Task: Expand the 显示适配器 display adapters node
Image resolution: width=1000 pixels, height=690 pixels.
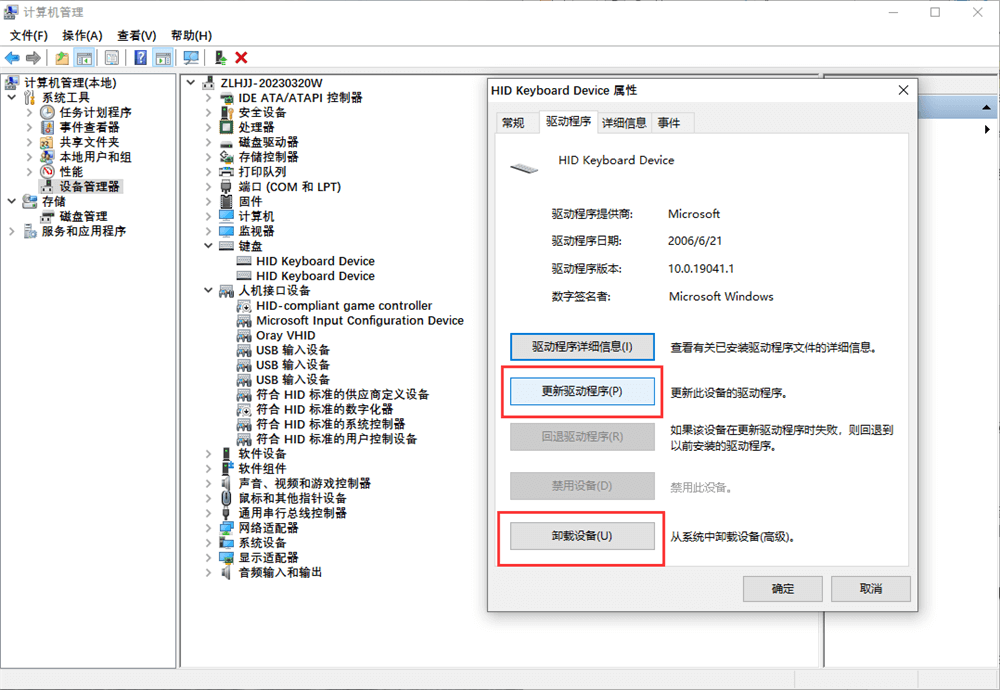Action: 208,558
